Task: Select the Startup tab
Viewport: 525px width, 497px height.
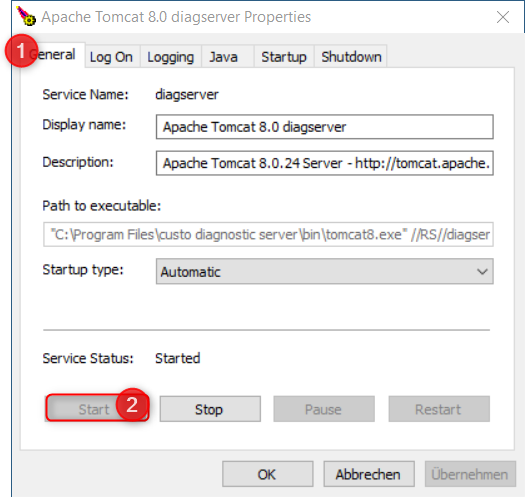Action: 284,57
